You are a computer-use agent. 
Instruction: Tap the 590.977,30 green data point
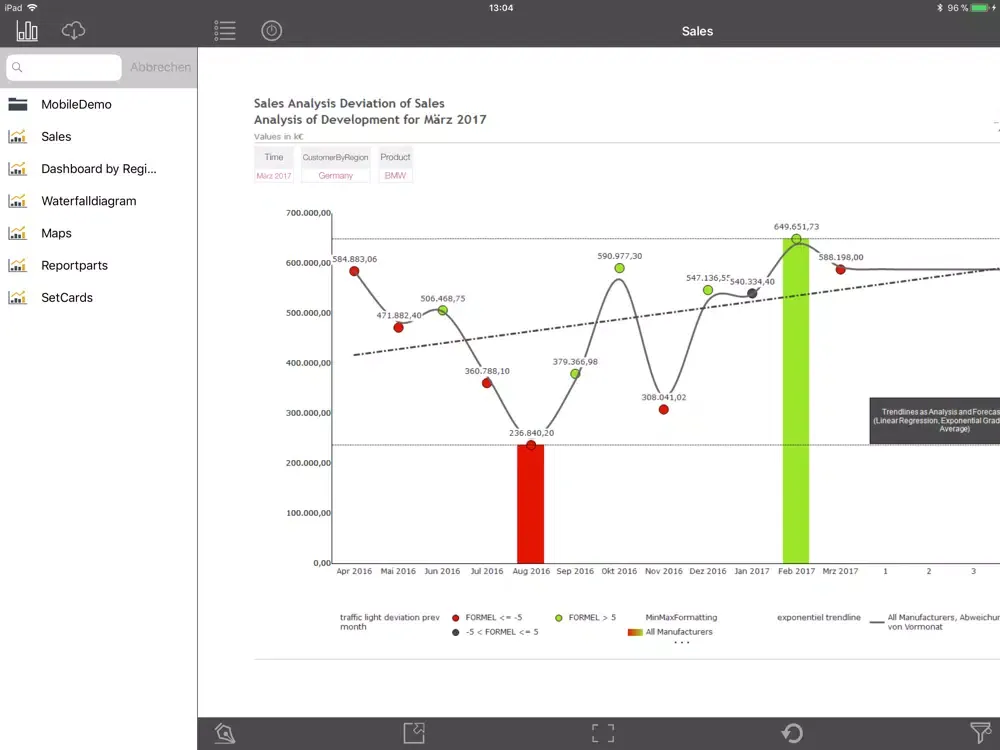click(x=619, y=268)
